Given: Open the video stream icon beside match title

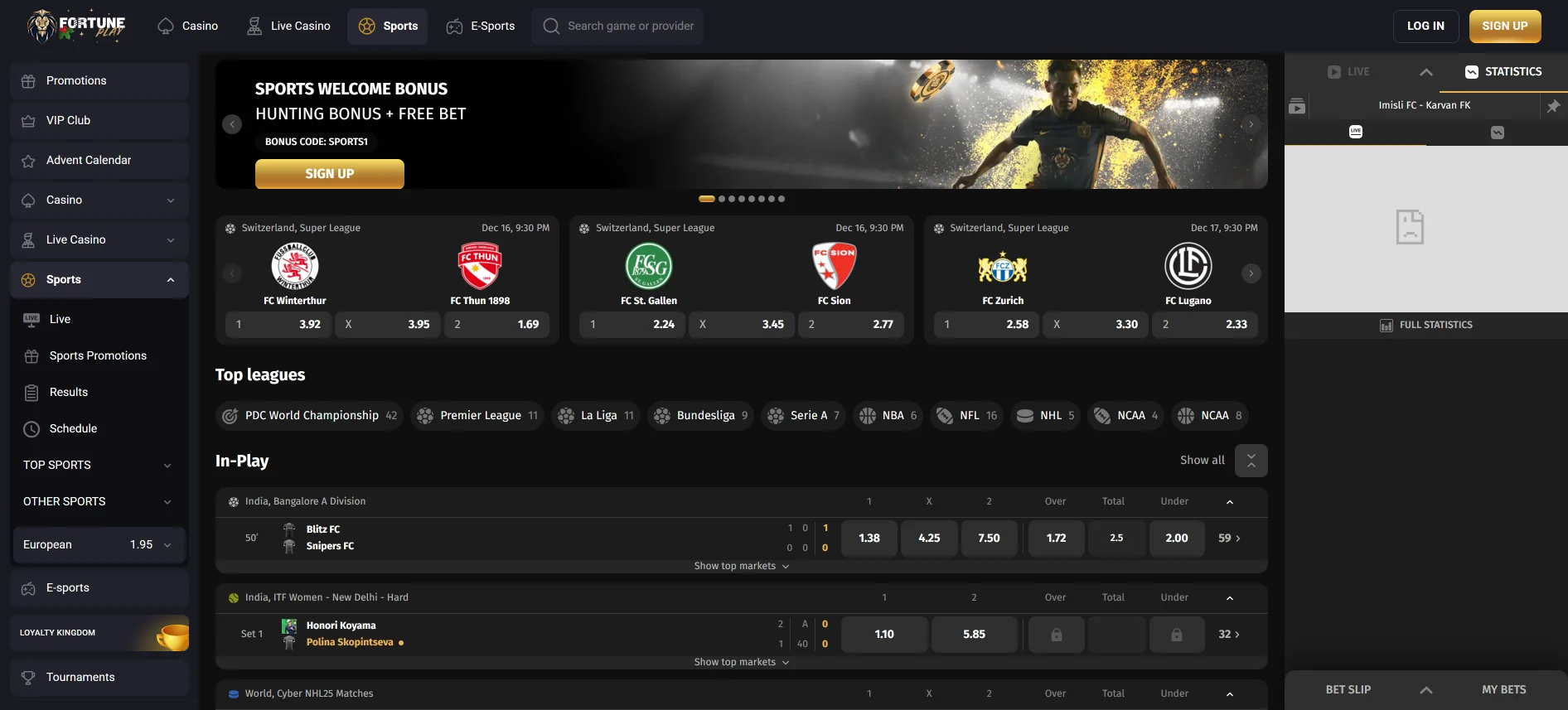Looking at the screenshot, I should (1297, 106).
